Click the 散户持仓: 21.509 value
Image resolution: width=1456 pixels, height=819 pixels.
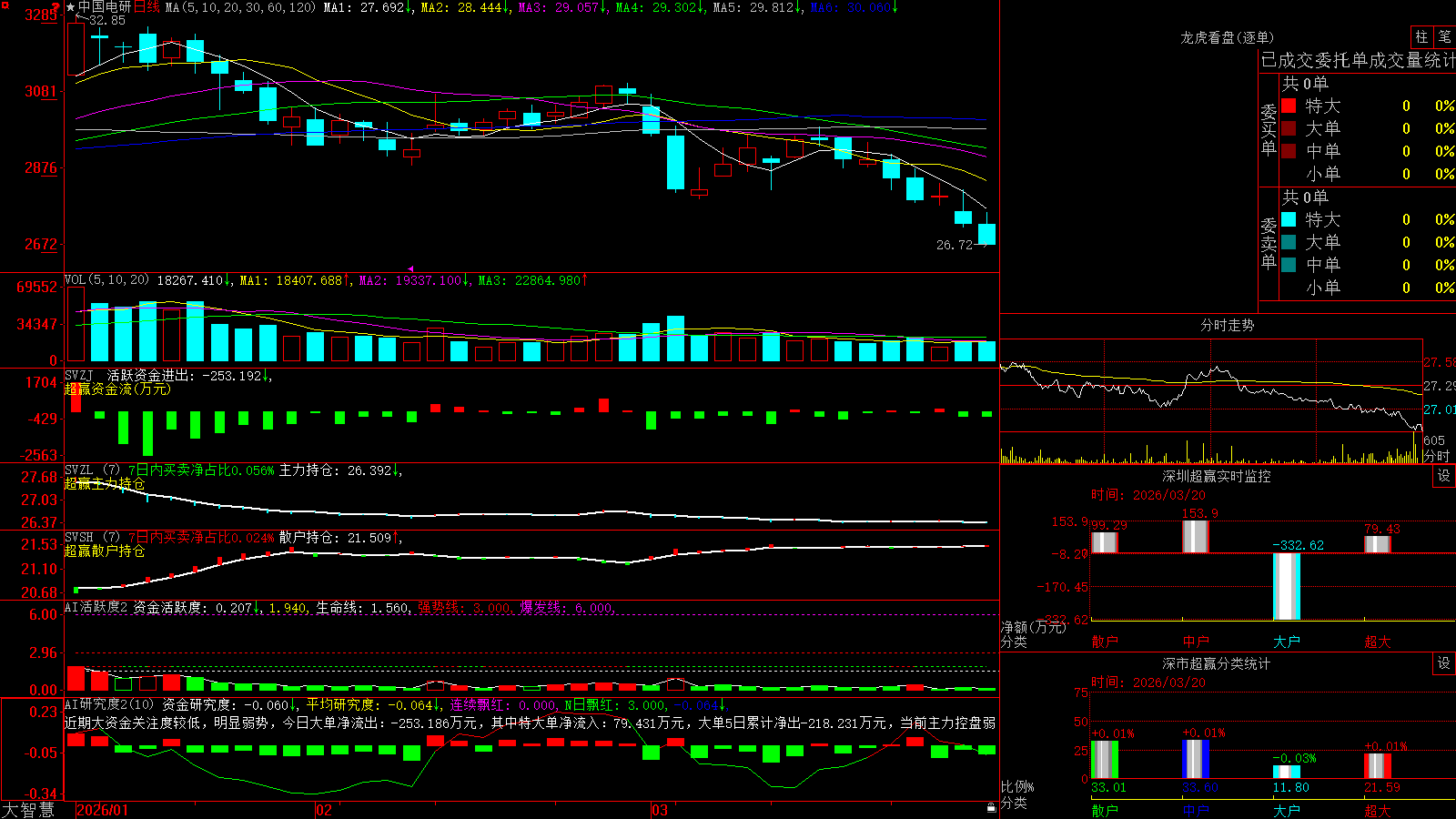coord(340,538)
